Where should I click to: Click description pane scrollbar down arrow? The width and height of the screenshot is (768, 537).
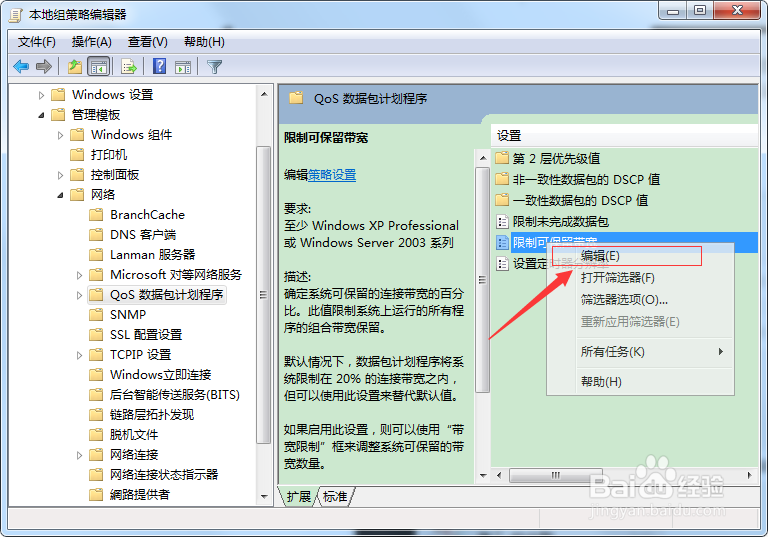[x=483, y=475]
